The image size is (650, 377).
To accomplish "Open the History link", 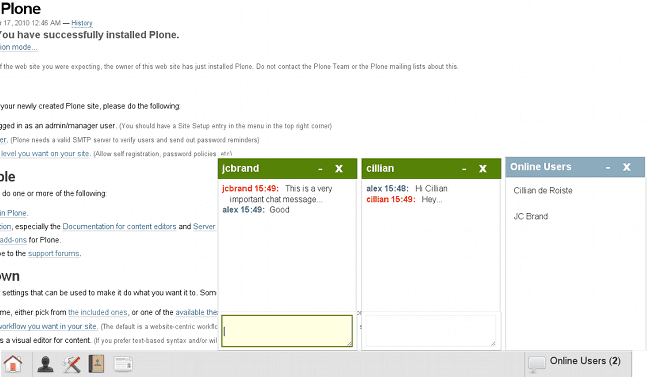I will pos(82,23).
